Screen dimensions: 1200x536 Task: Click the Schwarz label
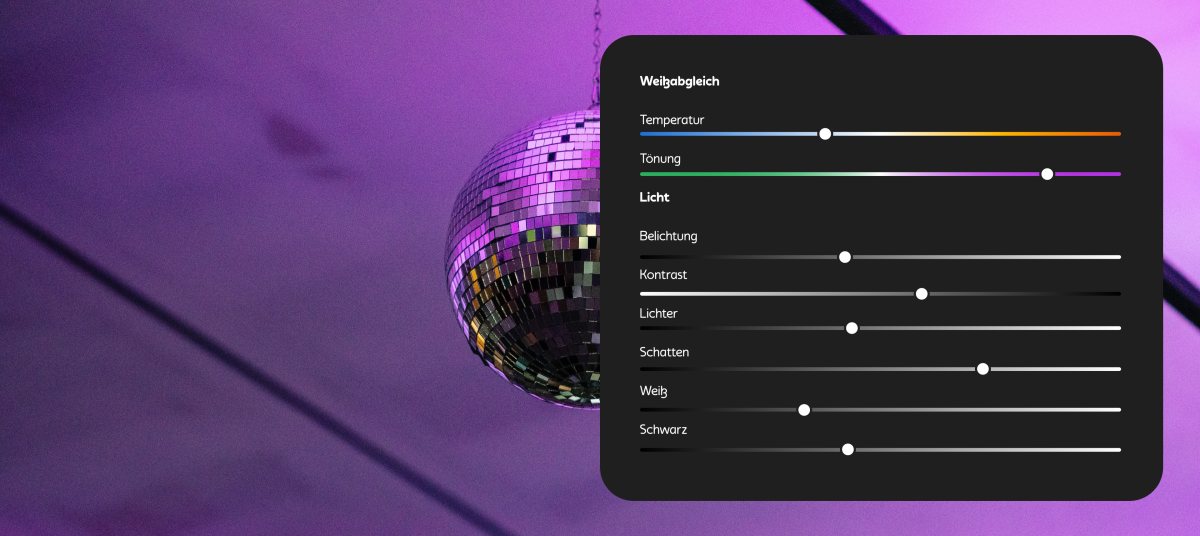pos(664,430)
